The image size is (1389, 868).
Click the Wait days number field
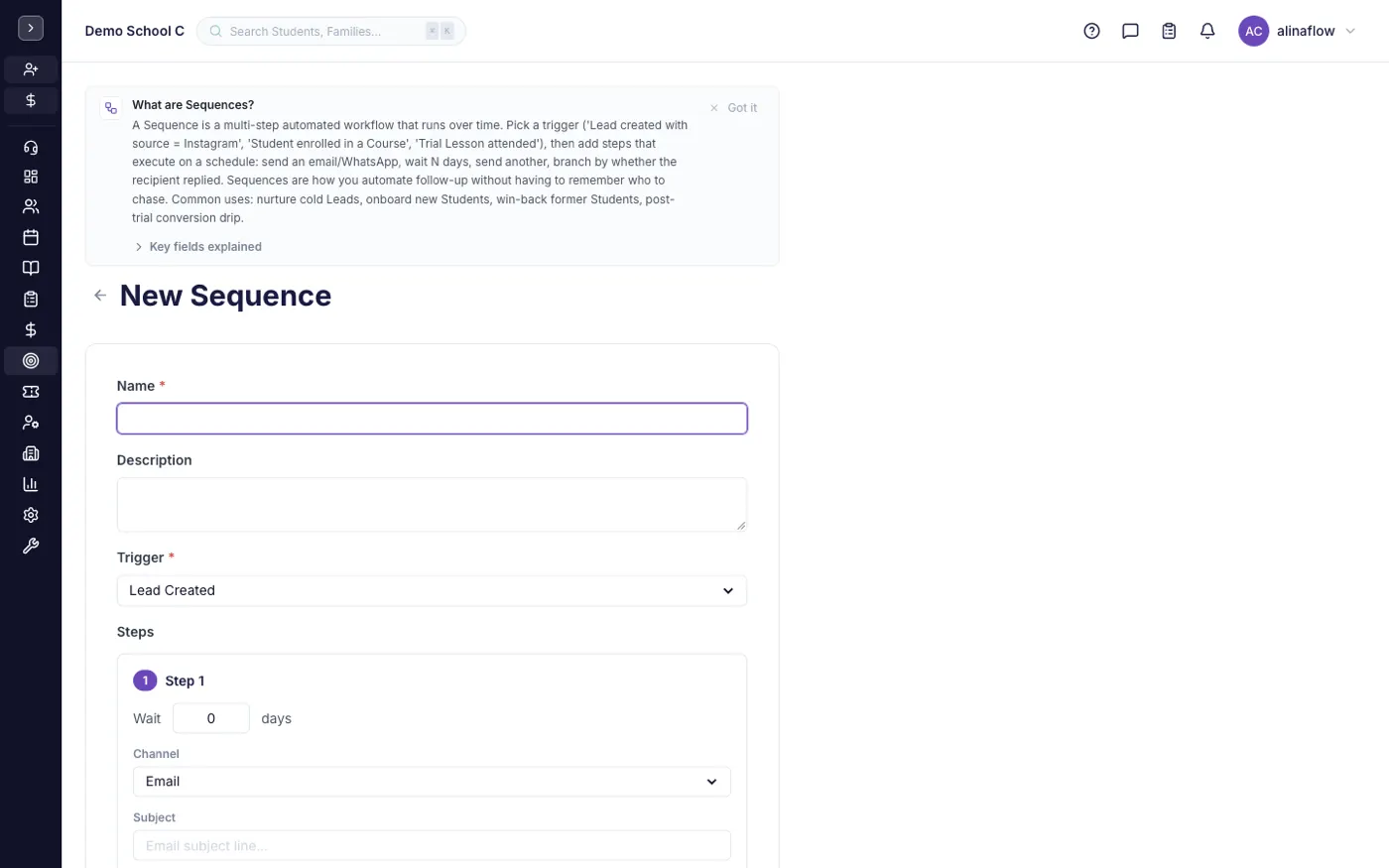(x=211, y=718)
